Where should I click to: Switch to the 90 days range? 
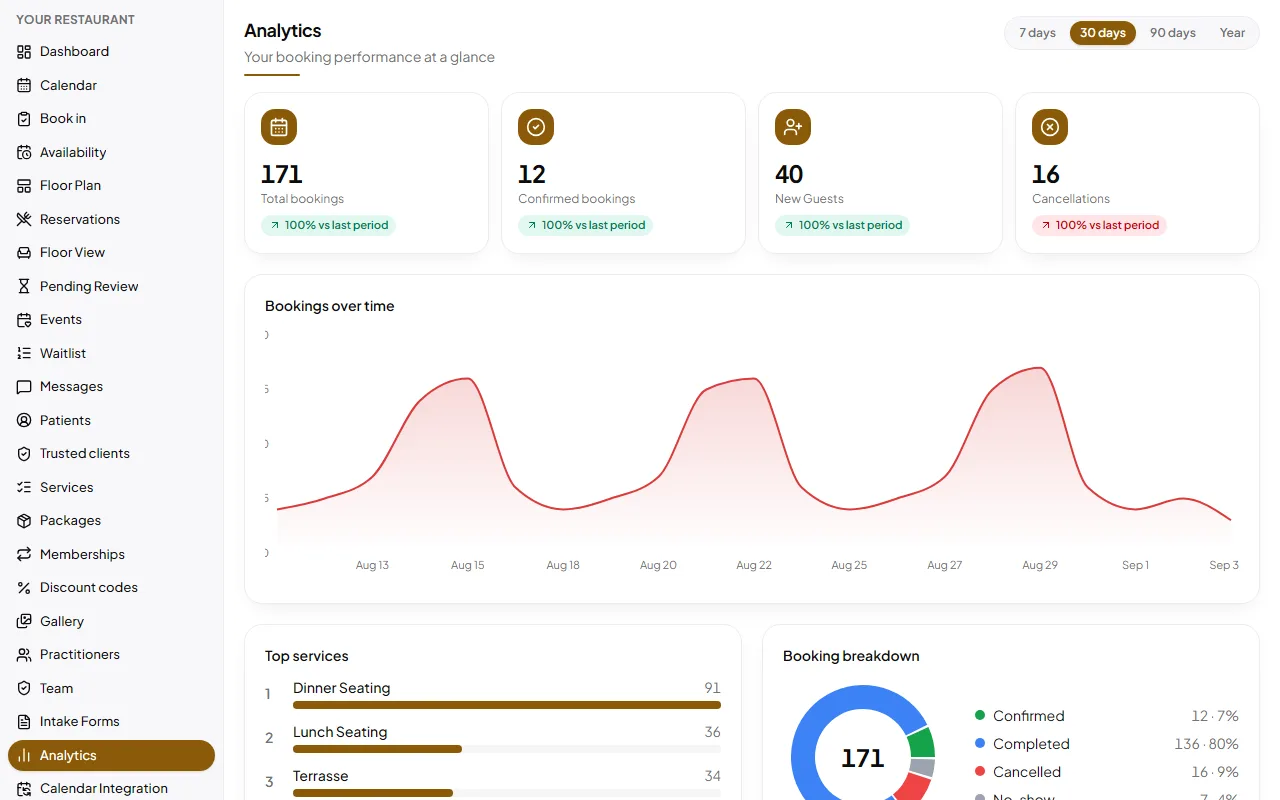click(1173, 33)
